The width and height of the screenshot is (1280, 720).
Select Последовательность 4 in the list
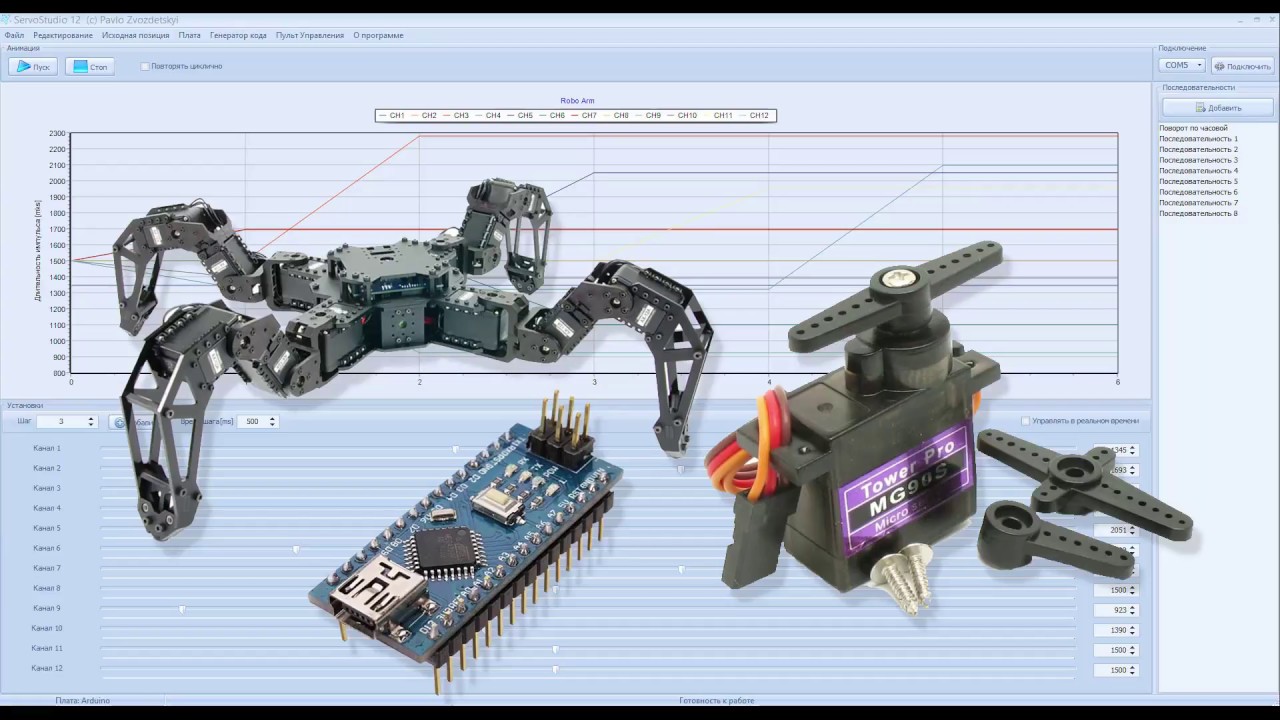pyautogui.click(x=1198, y=171)
